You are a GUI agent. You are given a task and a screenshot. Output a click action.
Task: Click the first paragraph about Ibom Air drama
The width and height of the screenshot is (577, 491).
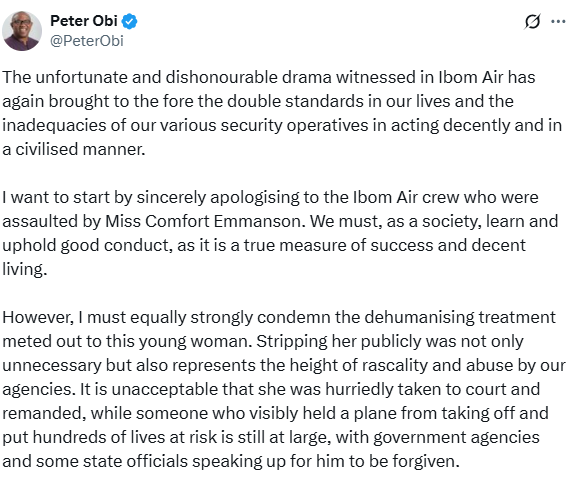pyautogui.click(x=282, y=113)
